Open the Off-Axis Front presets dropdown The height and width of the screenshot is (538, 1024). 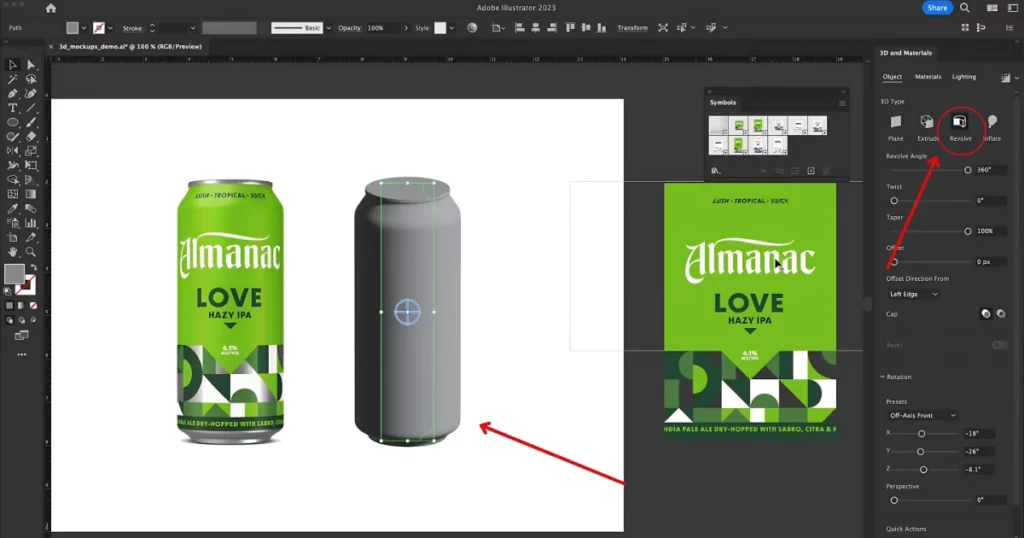pyautogui.click(x=922, y=415)
